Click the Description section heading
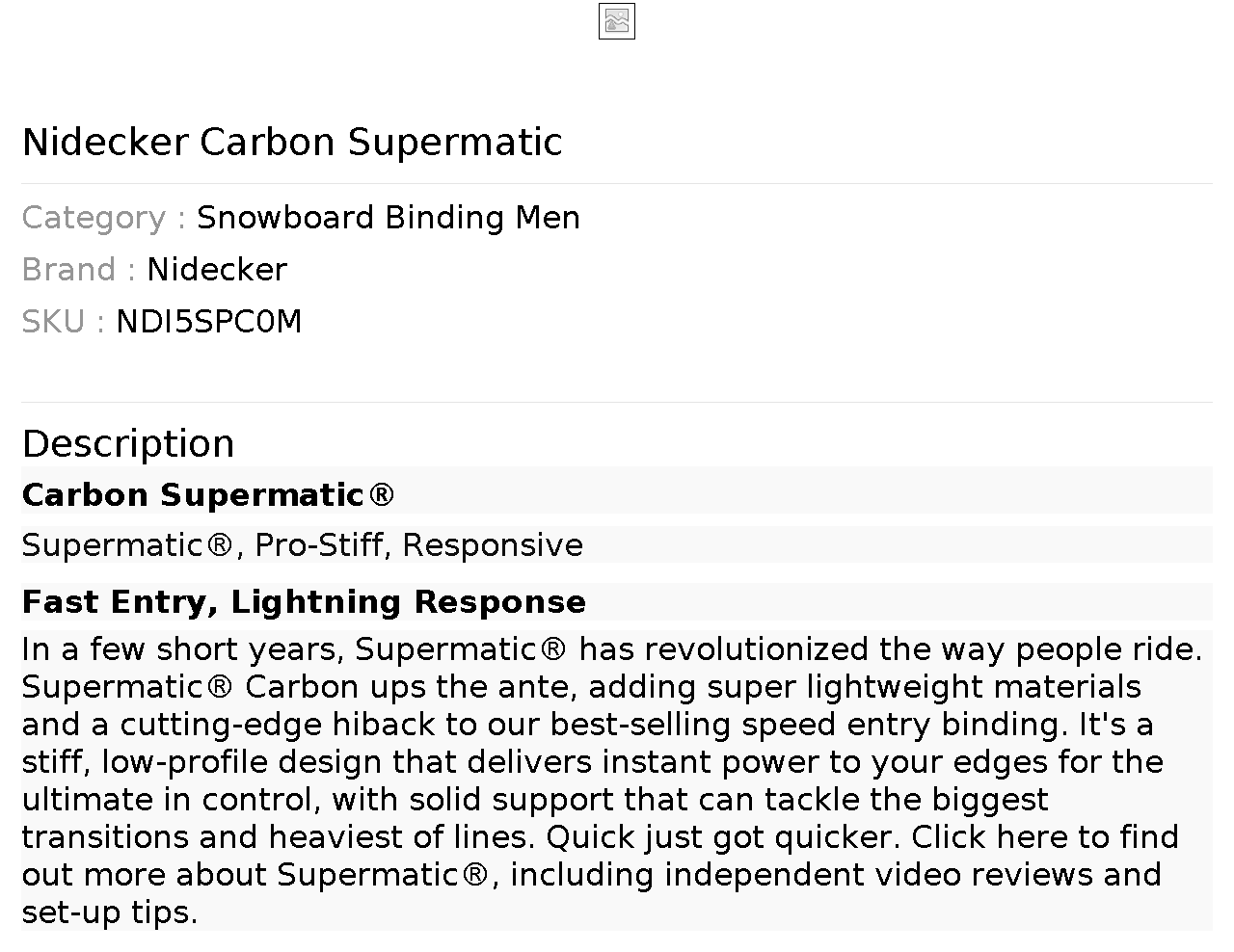The image size is (1234, 952). click(x=127, y=444)
